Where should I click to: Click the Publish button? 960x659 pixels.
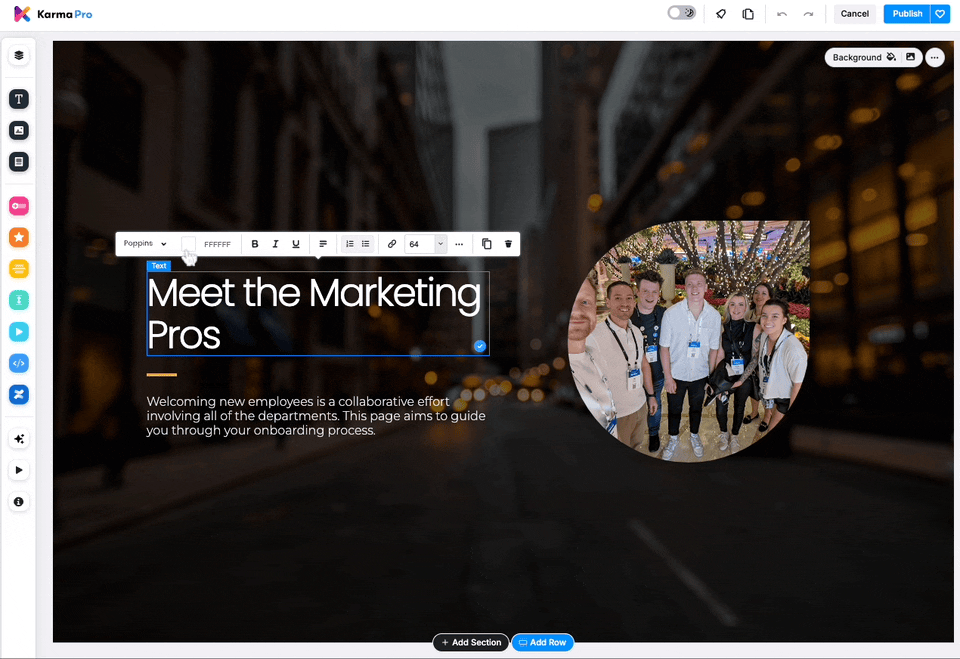907,13
